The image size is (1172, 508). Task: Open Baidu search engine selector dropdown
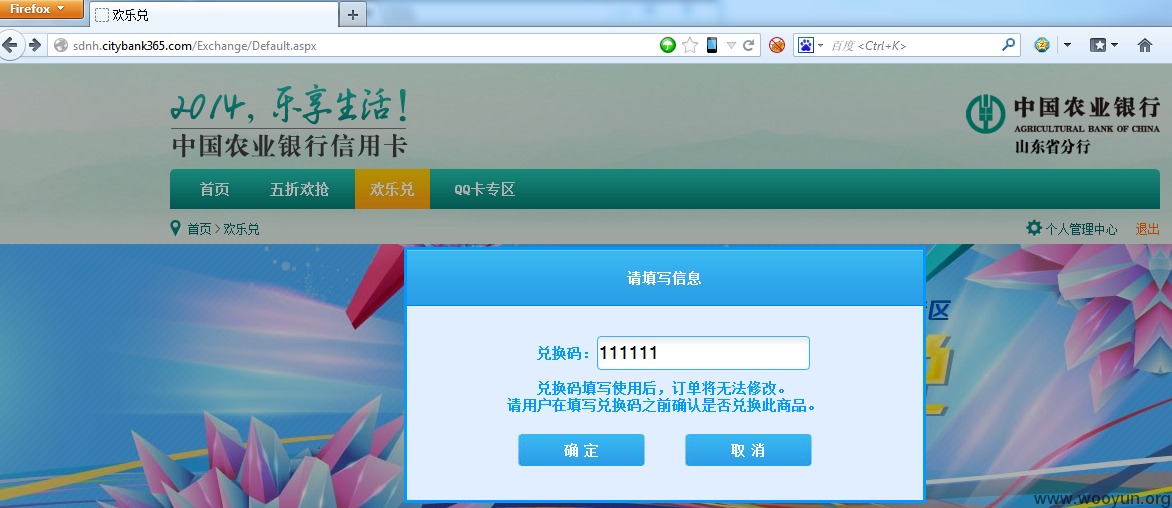810,46
